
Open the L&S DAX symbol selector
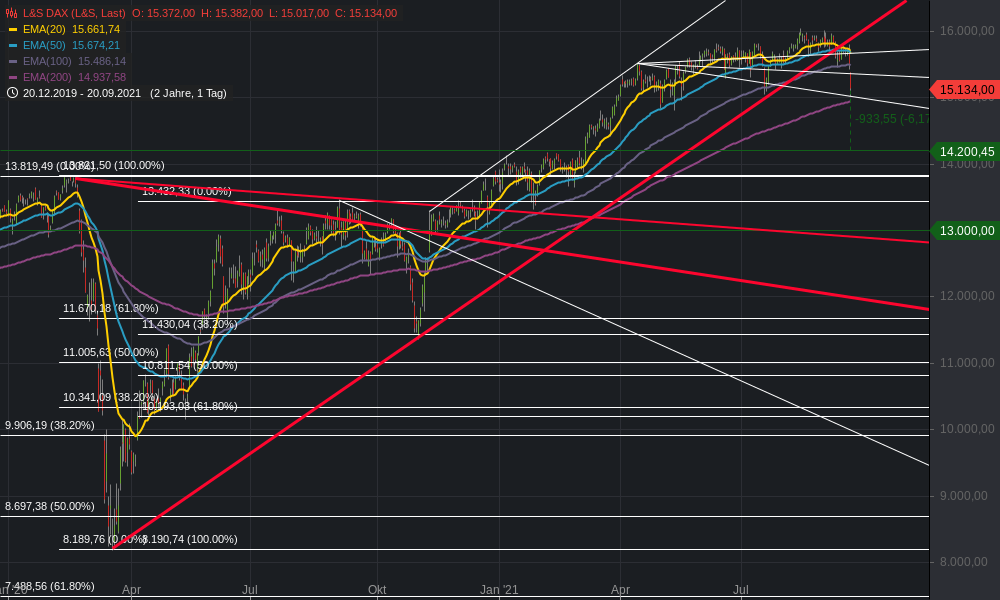coord(70,14)
